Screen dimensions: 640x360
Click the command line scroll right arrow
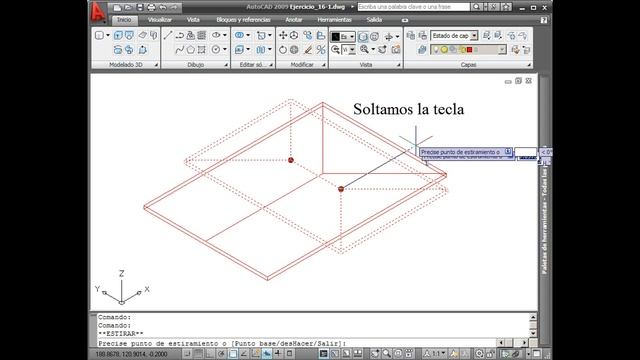click(525, 343)
